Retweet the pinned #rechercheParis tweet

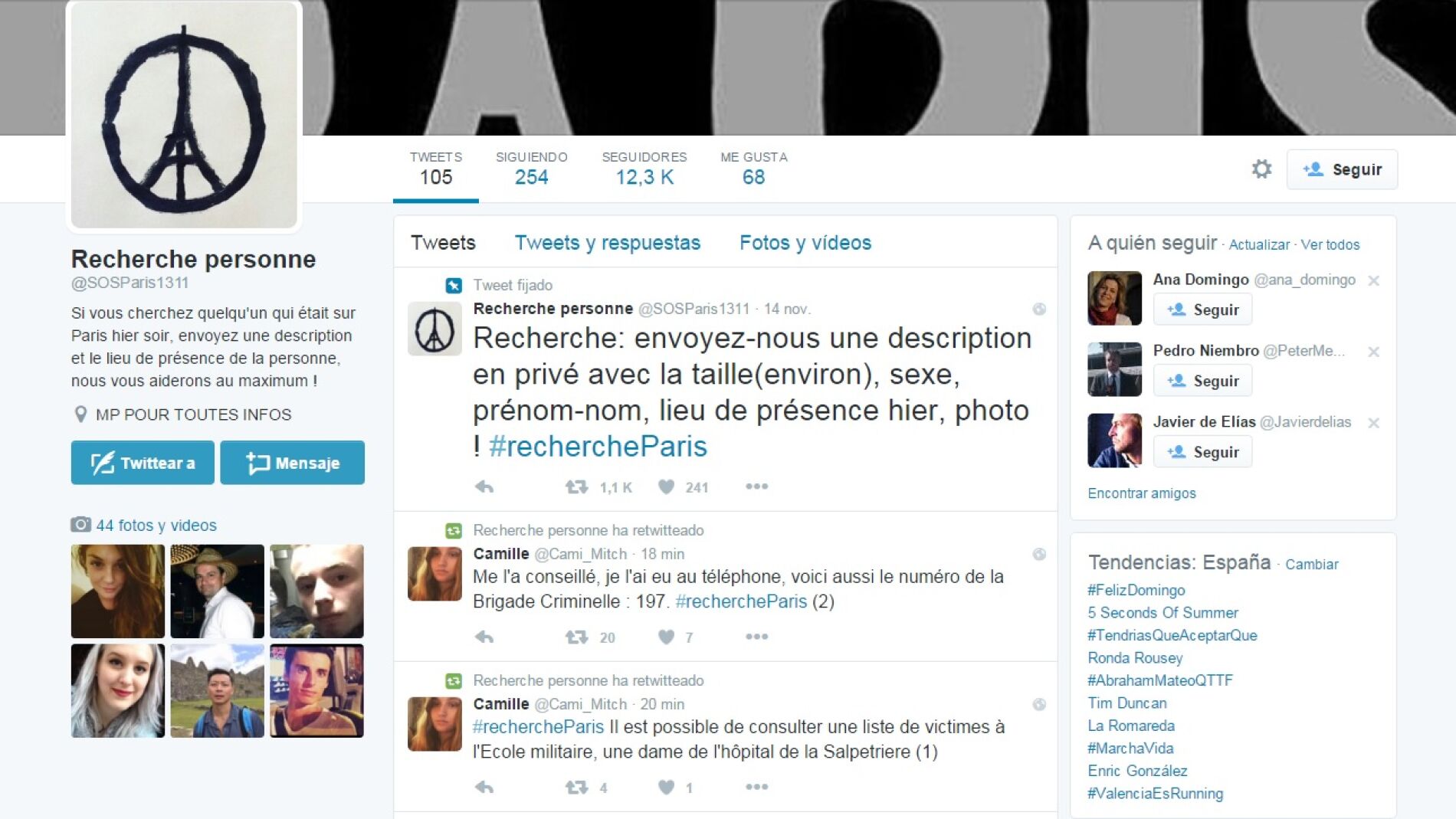[576, 486]
